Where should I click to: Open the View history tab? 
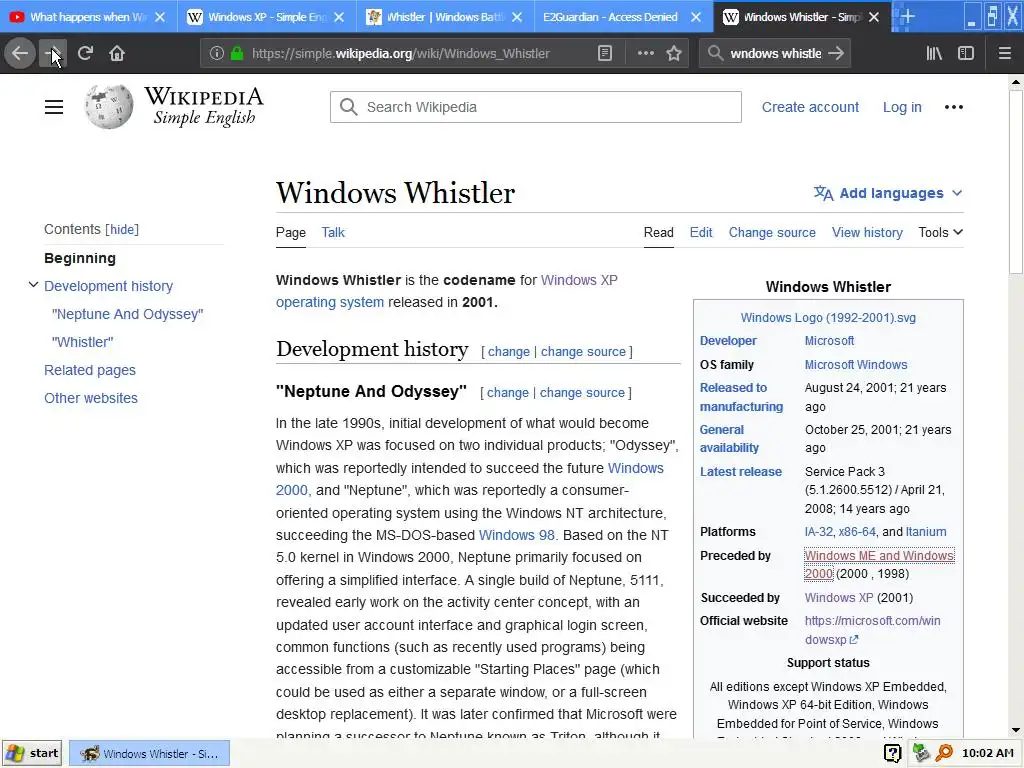click(867, 232)
